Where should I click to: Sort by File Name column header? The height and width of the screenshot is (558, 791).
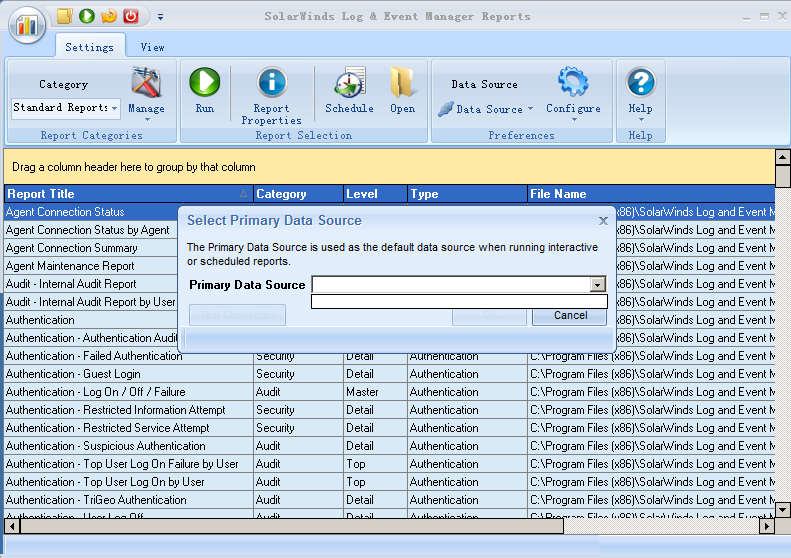(651, 194)
